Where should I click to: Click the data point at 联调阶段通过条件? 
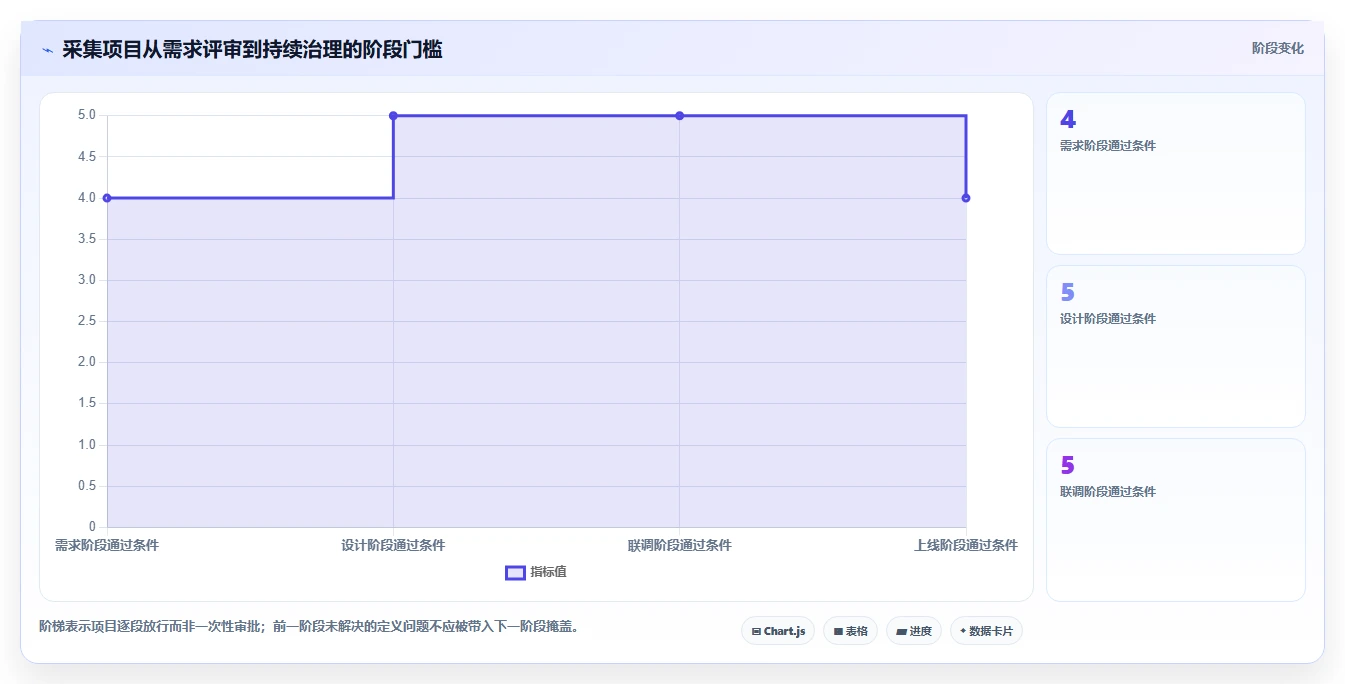pyautogui.click(x=680, y=116)
